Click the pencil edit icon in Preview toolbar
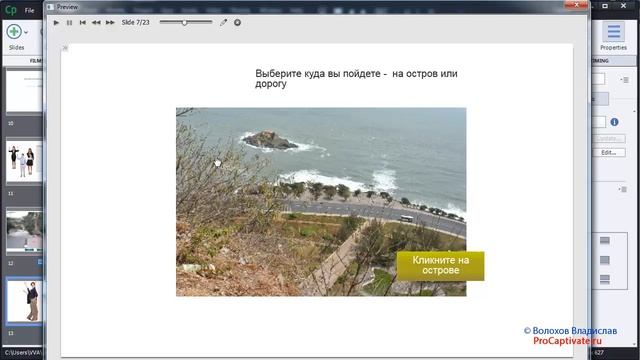Image resolution: width=640 pixels, height=360 pixels. pos(223,22)
